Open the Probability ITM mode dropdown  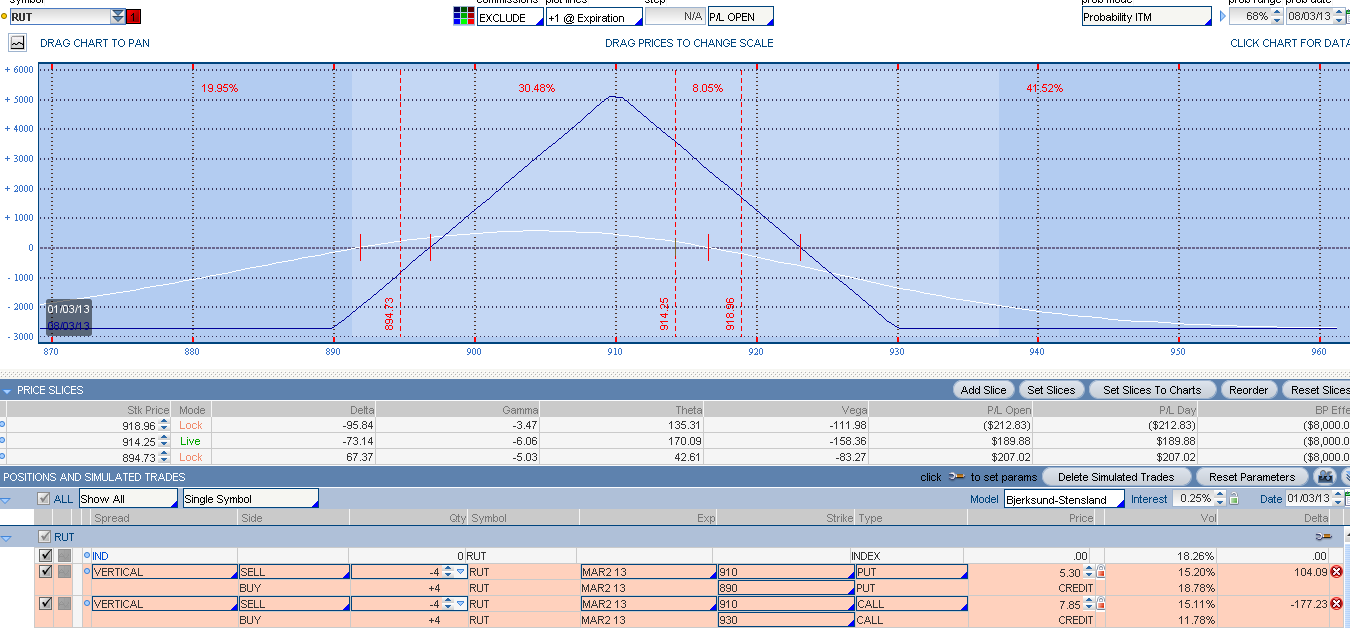coord(1146,17)
